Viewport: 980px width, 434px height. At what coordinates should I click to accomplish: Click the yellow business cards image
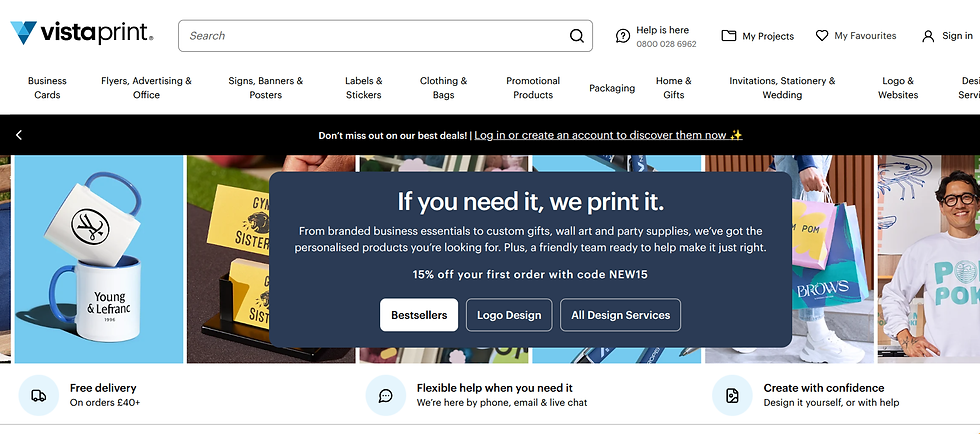[x=228, y=259]
